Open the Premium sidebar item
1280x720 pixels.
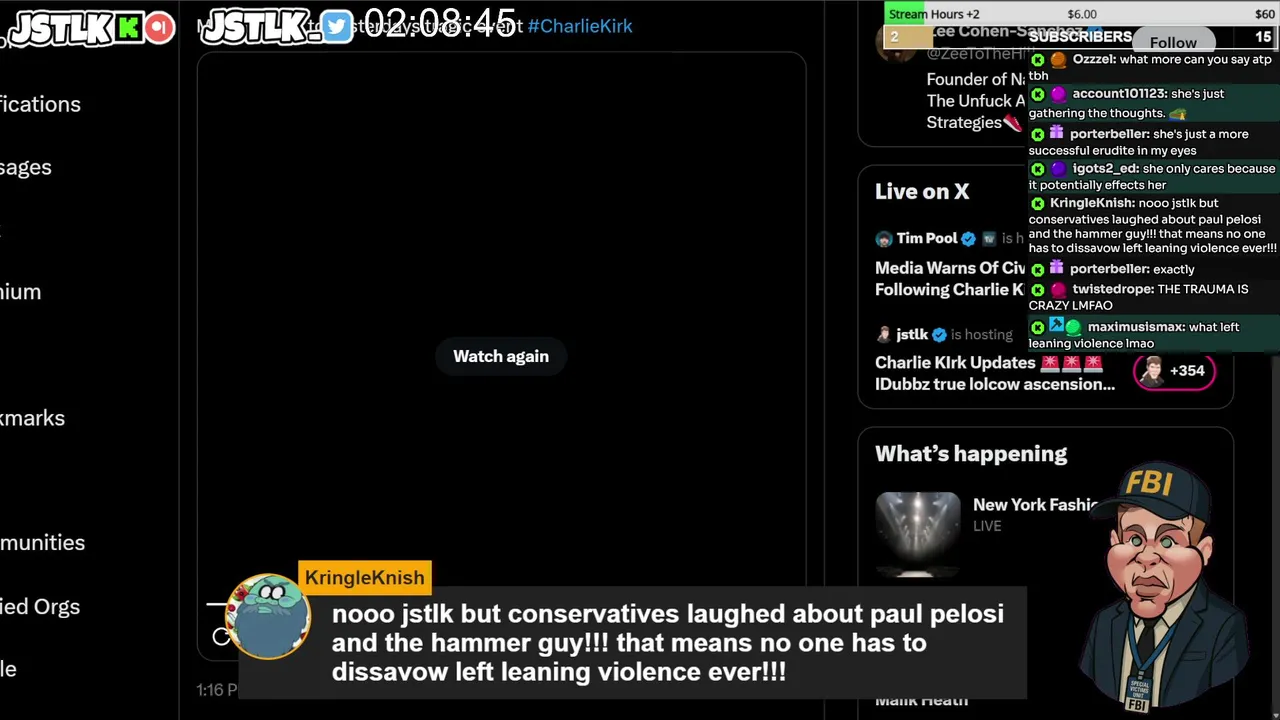(x=20, y=292)
